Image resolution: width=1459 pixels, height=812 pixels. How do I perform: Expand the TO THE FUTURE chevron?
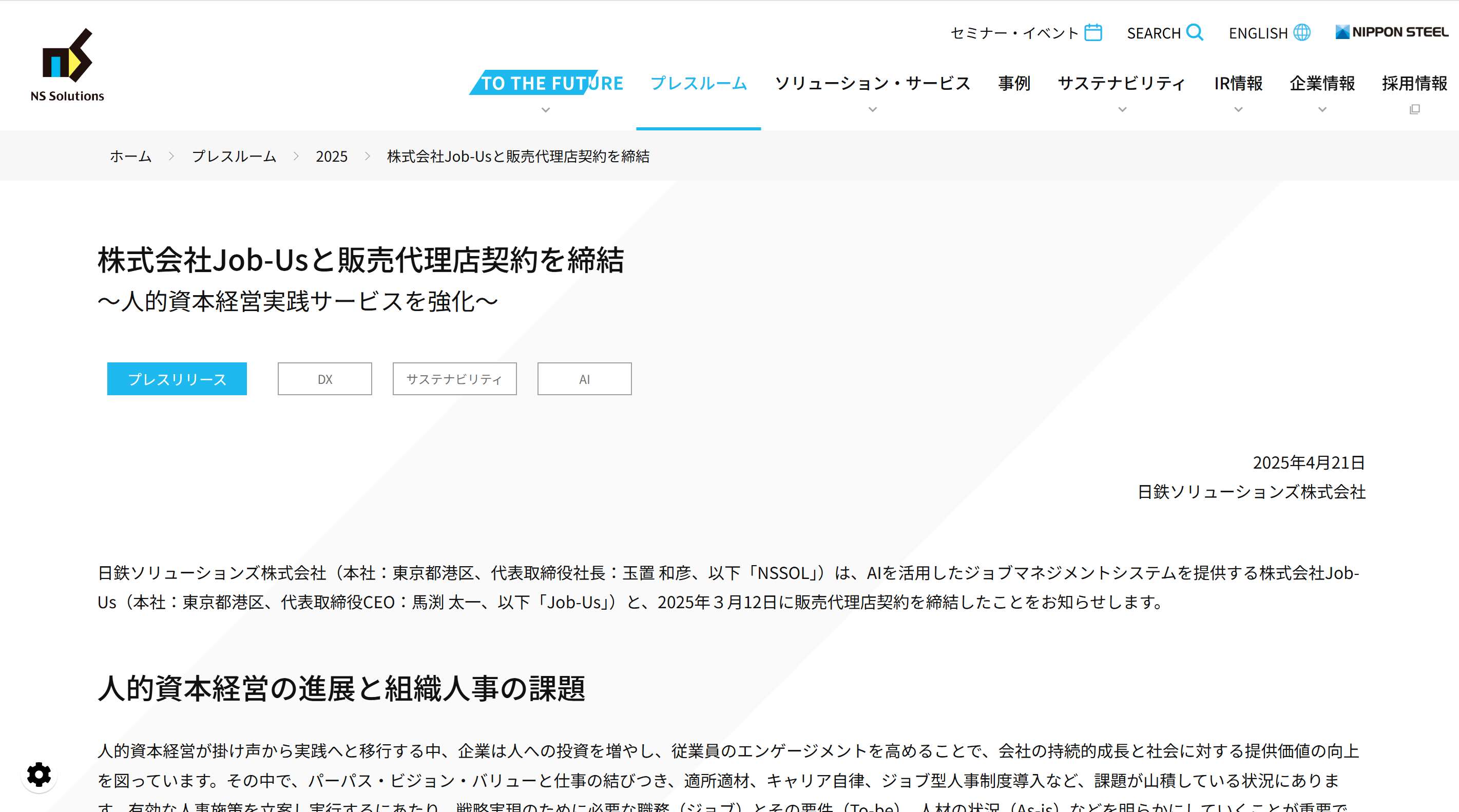545,110
